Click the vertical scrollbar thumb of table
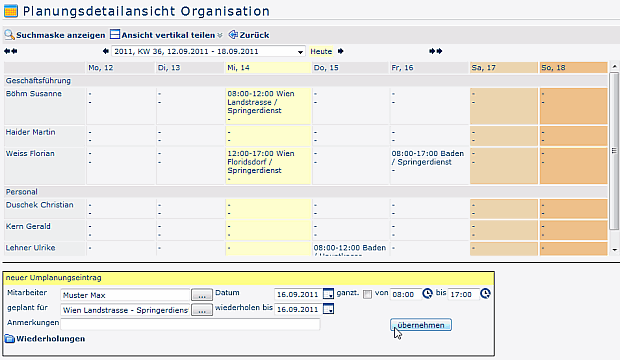620x360 pixels. pyautogui.click(x=614, y=151)
